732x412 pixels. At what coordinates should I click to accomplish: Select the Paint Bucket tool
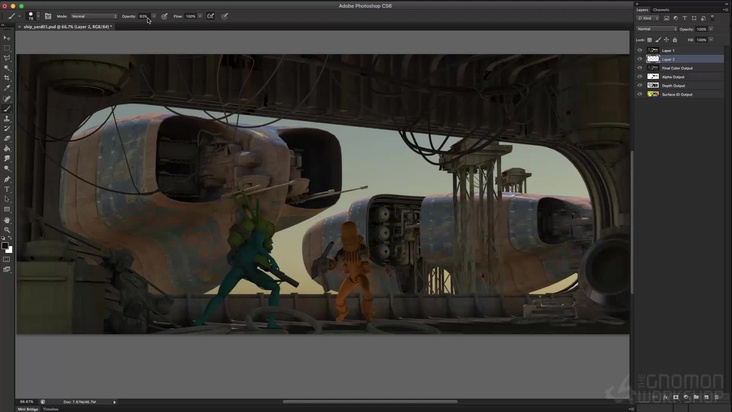(7, 149)
